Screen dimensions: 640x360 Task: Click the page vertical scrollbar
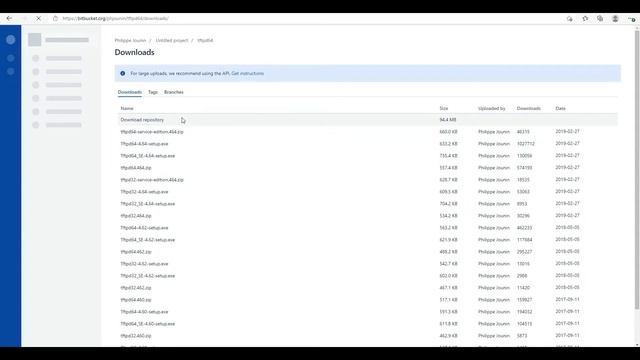(x=637, y=171)
